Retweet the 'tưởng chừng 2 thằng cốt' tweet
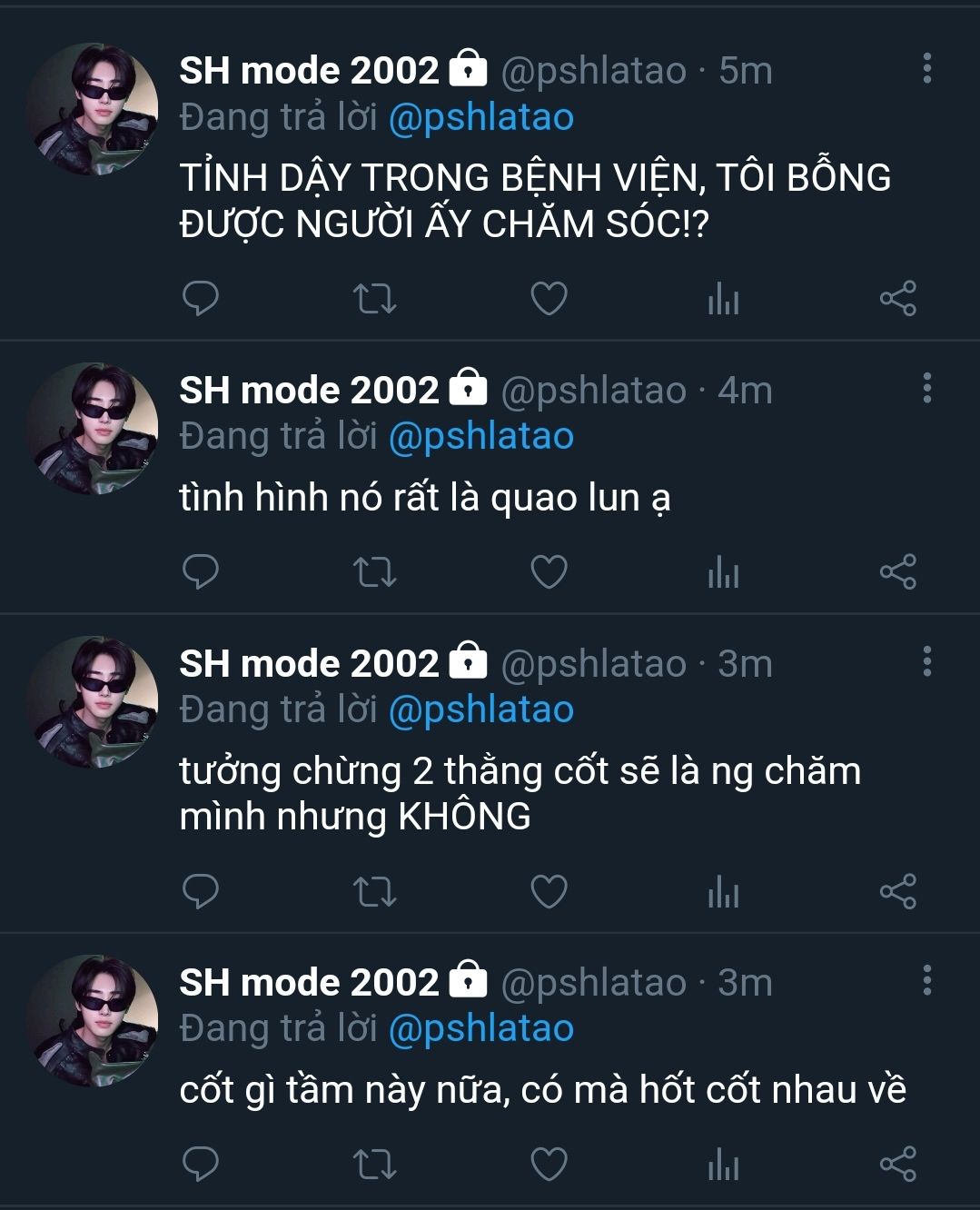The width and height of the screenshot is (980, 1210). (374, 891)
